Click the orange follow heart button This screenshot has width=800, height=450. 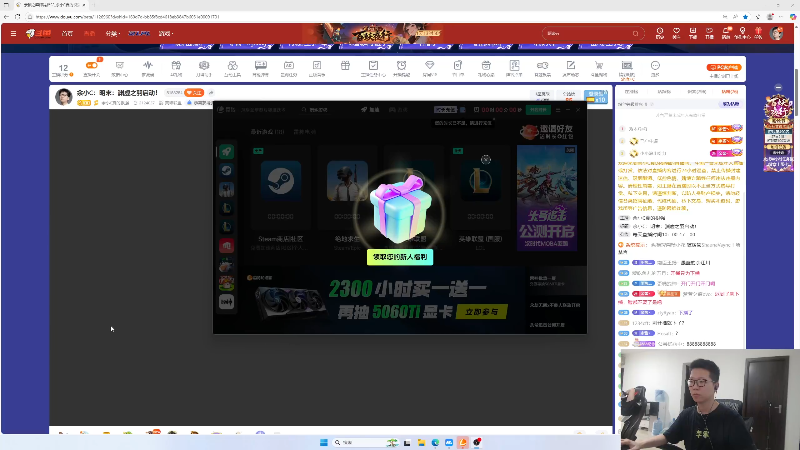click(x=194, y=92)
